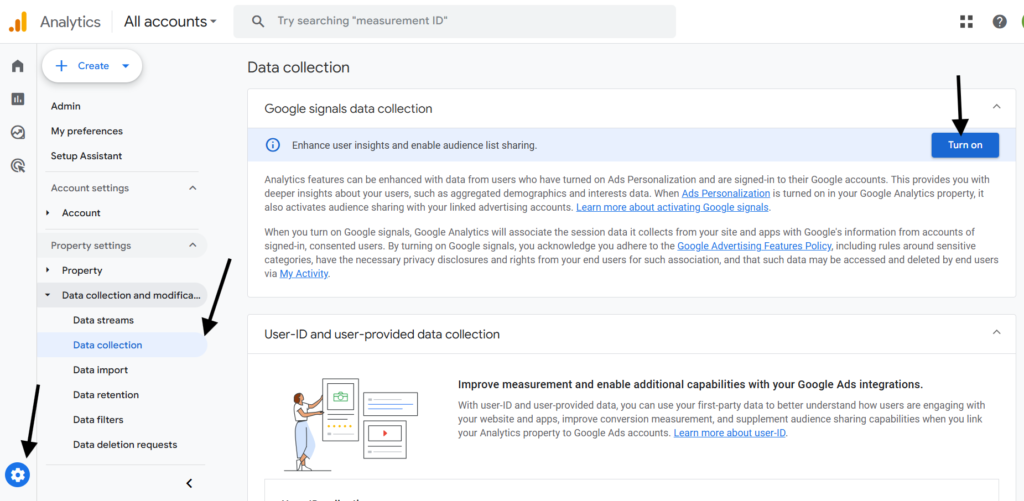
Task: Open the Google Advertising Features Policy link
Action: 754,246
